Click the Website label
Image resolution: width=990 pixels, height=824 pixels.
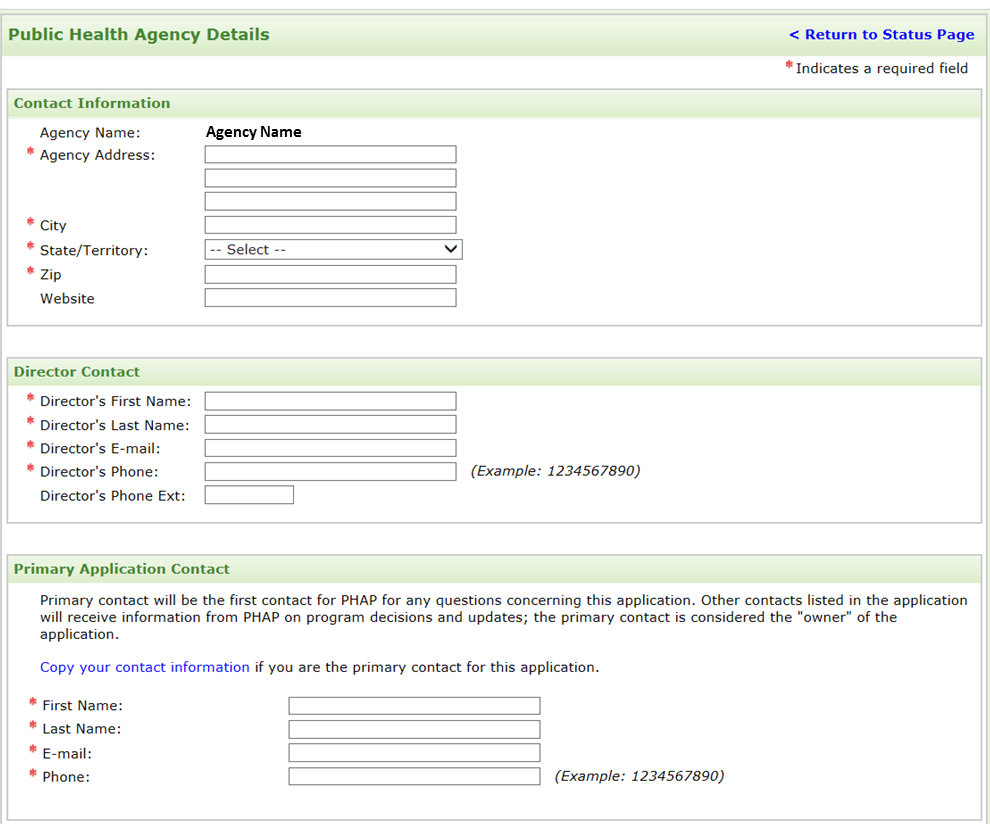pos(68,299)
